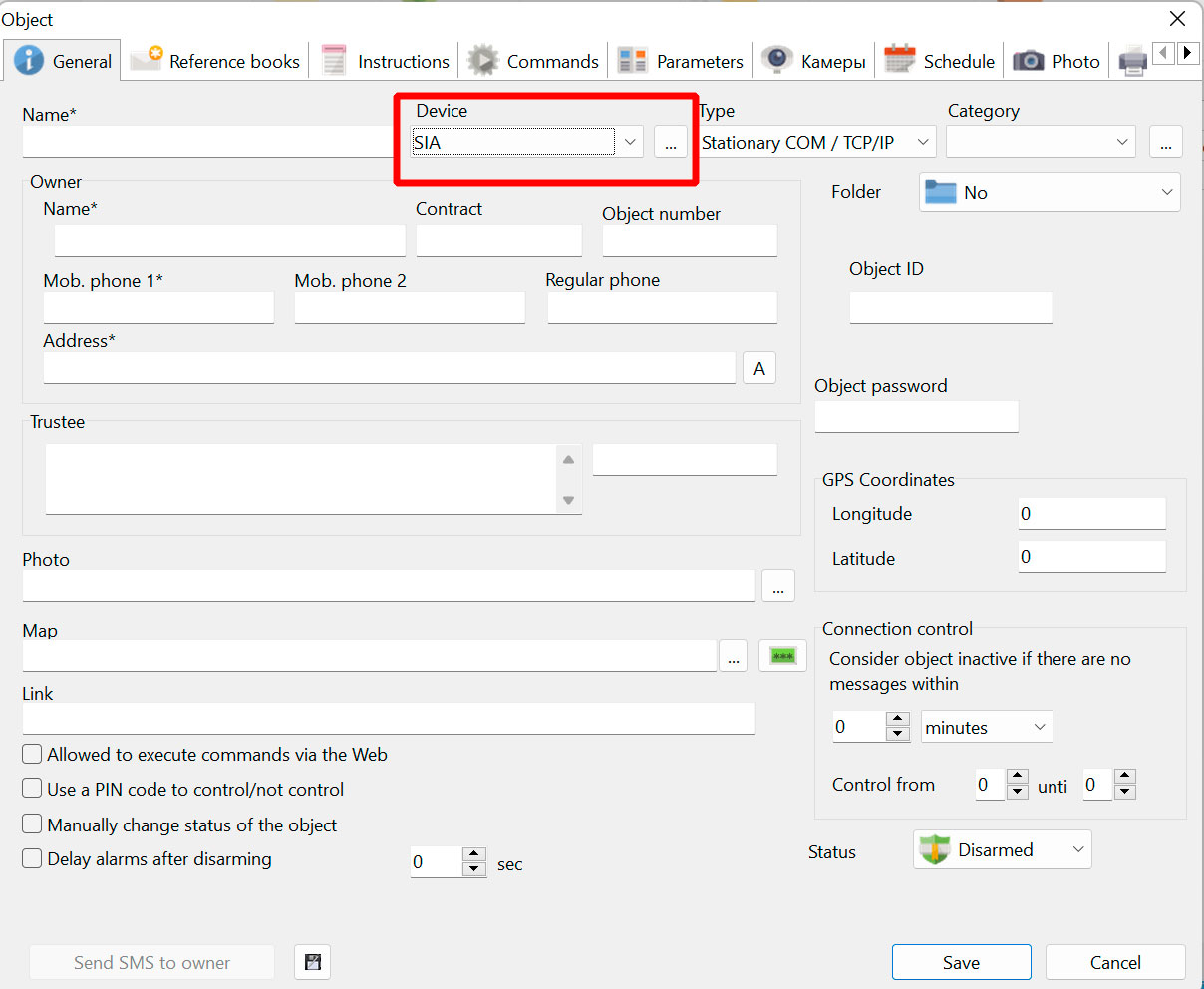
Task: Click the Object ID input field
Action: pos(950,308)
